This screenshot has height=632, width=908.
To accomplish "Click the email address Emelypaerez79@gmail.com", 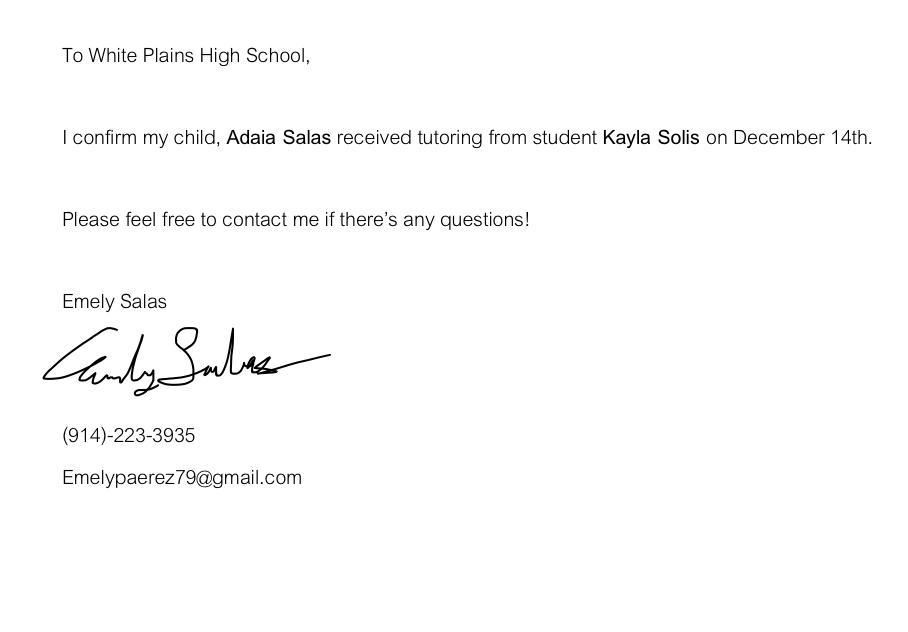I will pos(181,478).
